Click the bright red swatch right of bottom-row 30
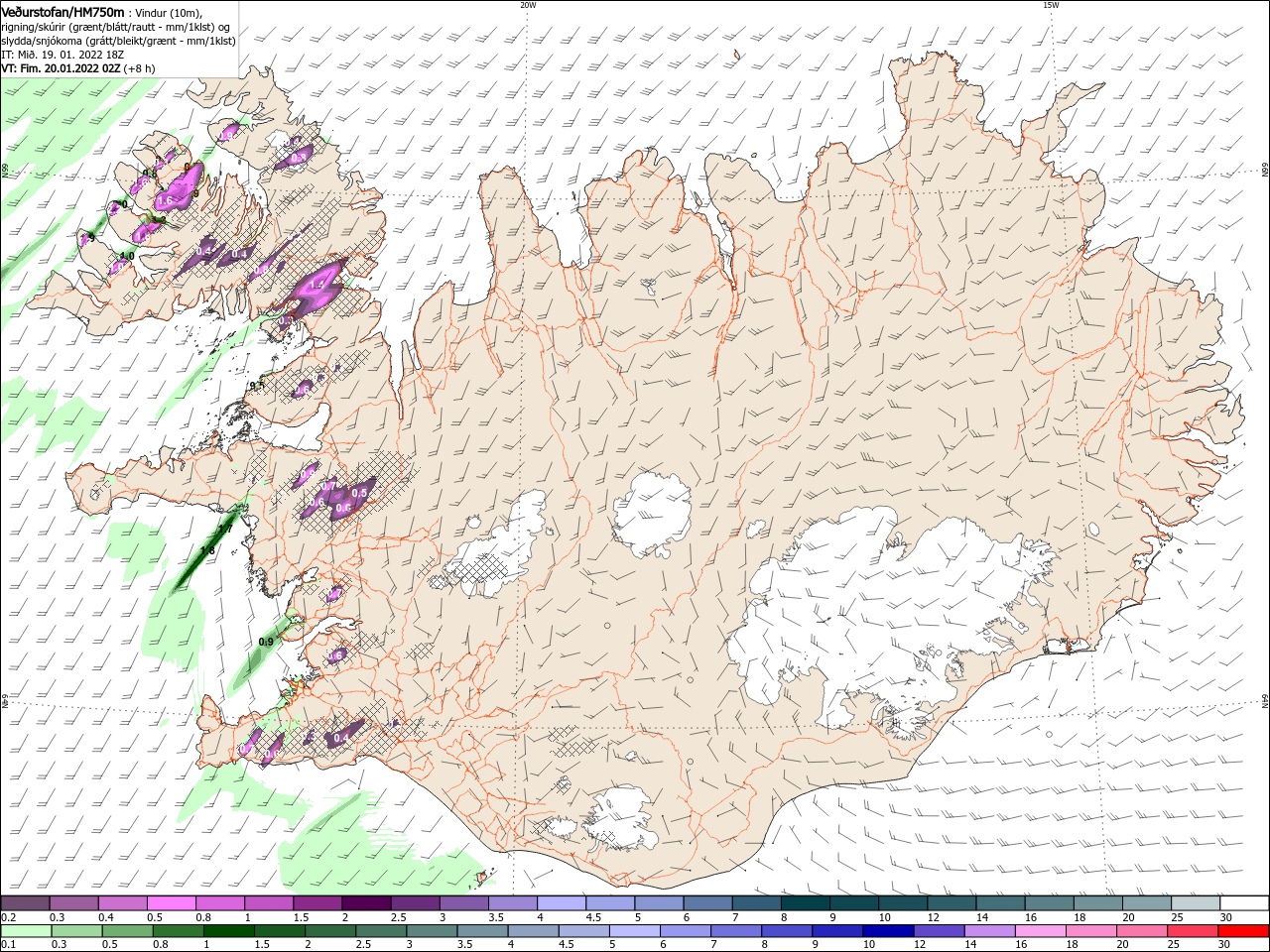Image resolution: width=1270 pixels, height=952 pixels. [x=1245, y=931]
